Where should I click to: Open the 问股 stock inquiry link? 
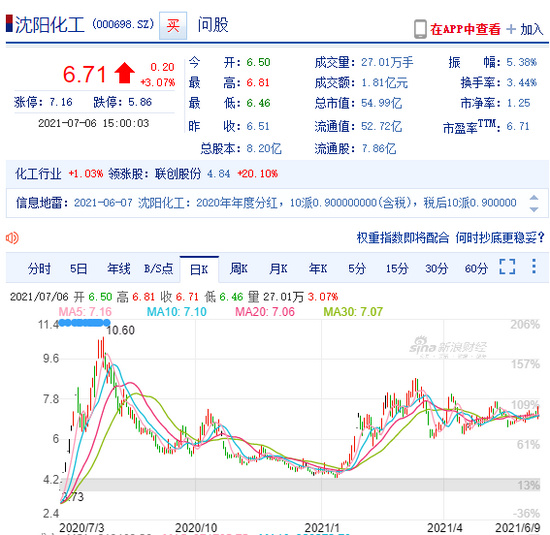click(213, 25)
